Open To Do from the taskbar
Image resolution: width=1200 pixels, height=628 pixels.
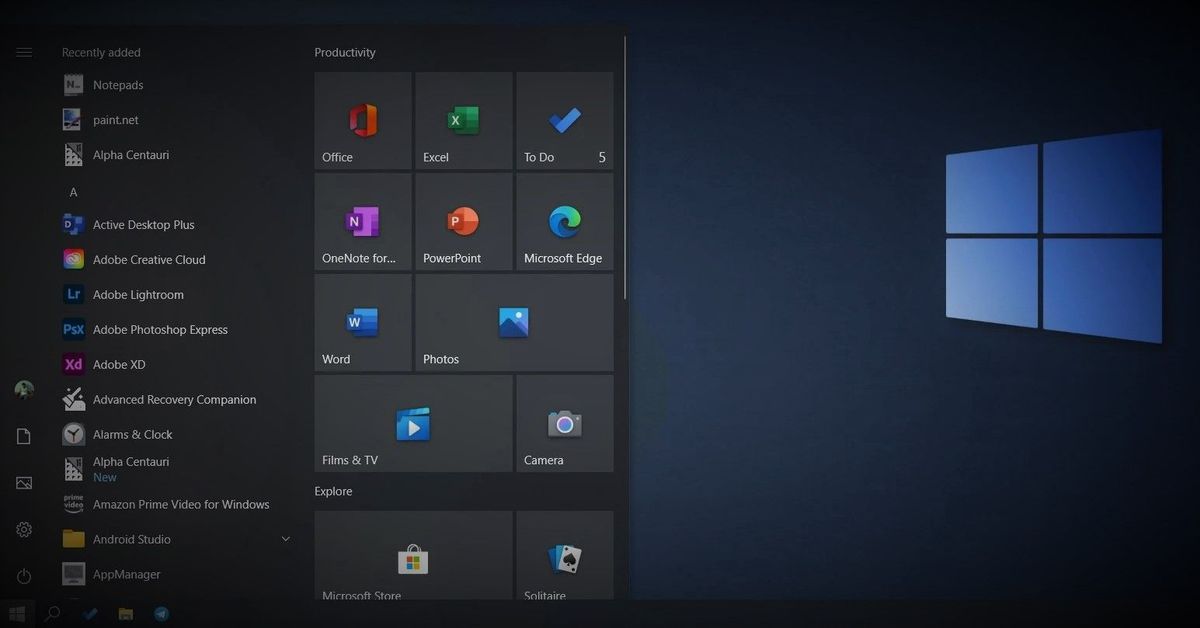(x=90, y=614)
